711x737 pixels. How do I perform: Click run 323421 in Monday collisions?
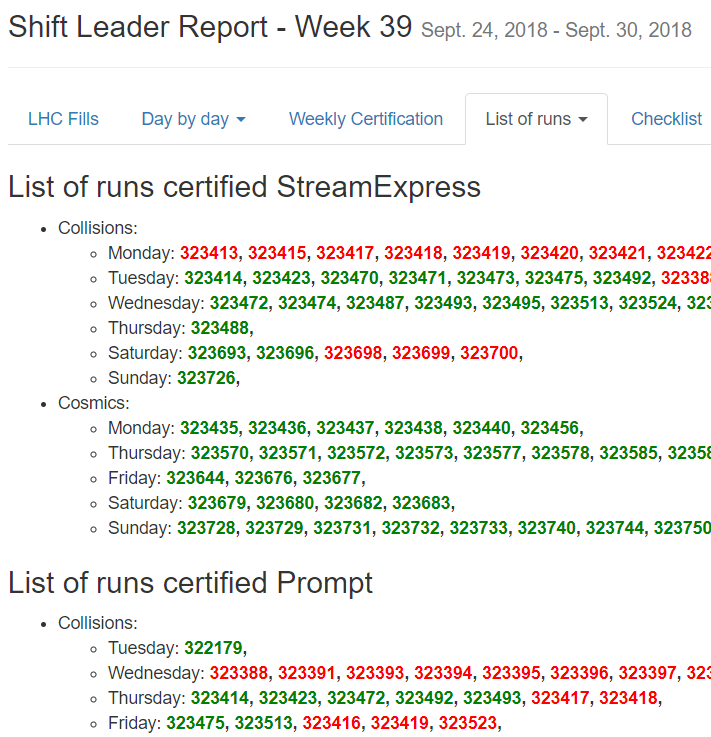click(x=617, y=253)
